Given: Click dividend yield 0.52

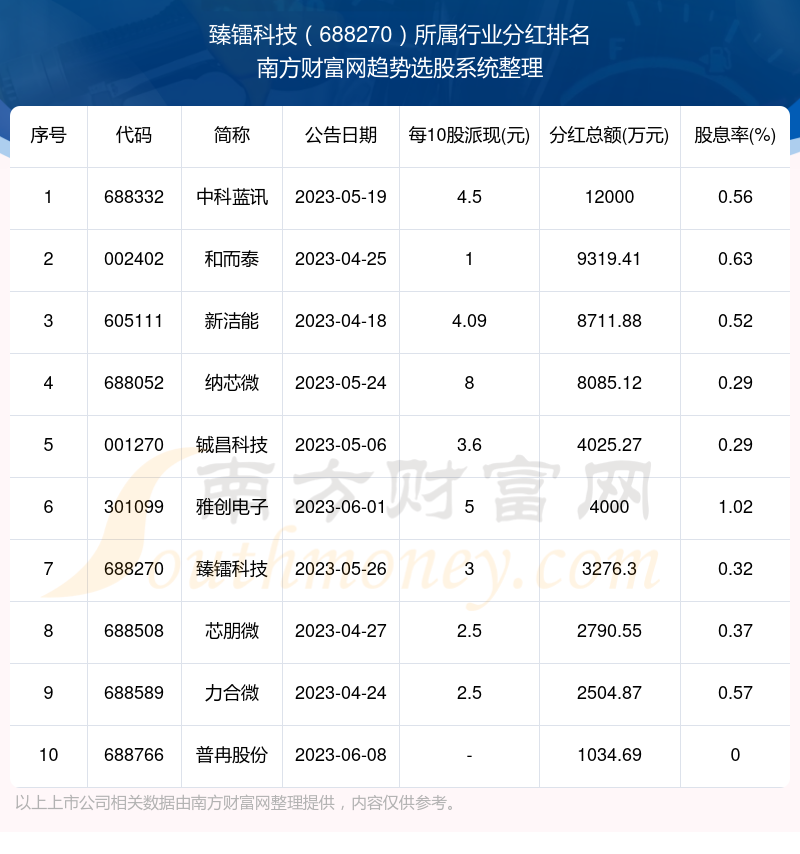Looking at the screenshot, I should [735, 321].
